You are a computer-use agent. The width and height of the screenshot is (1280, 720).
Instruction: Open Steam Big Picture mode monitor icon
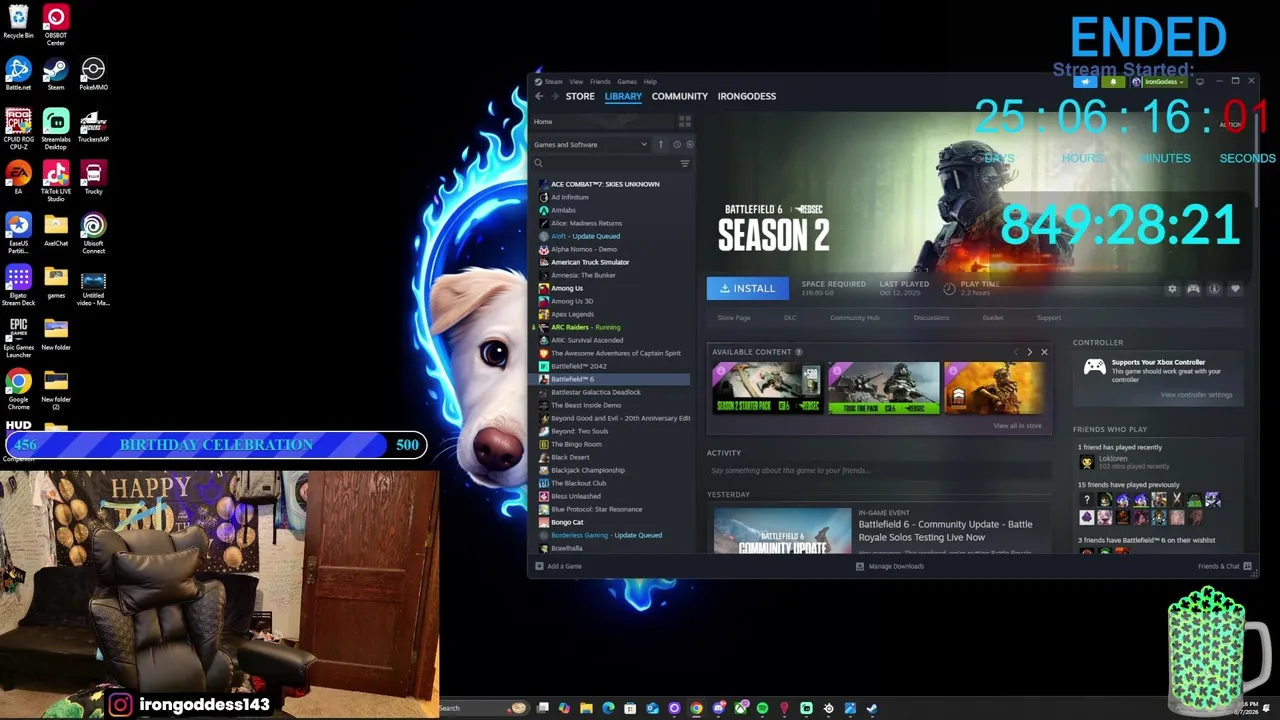tap(1200, 82)
